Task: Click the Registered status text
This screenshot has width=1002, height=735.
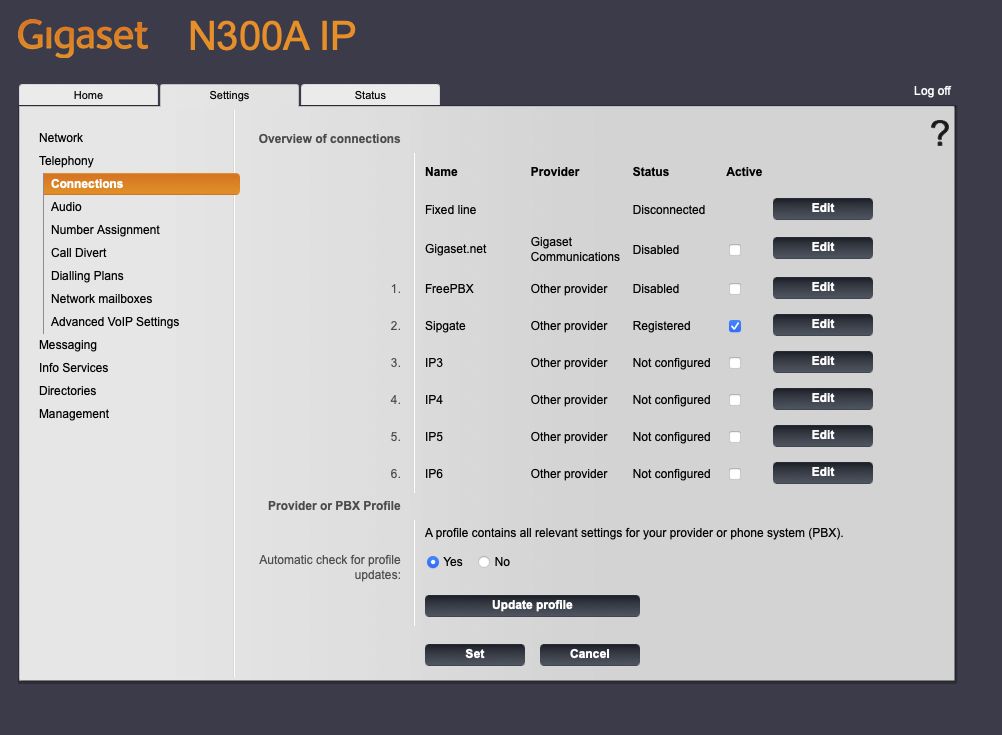Action: pyautogui.click(x=661, y=326)
